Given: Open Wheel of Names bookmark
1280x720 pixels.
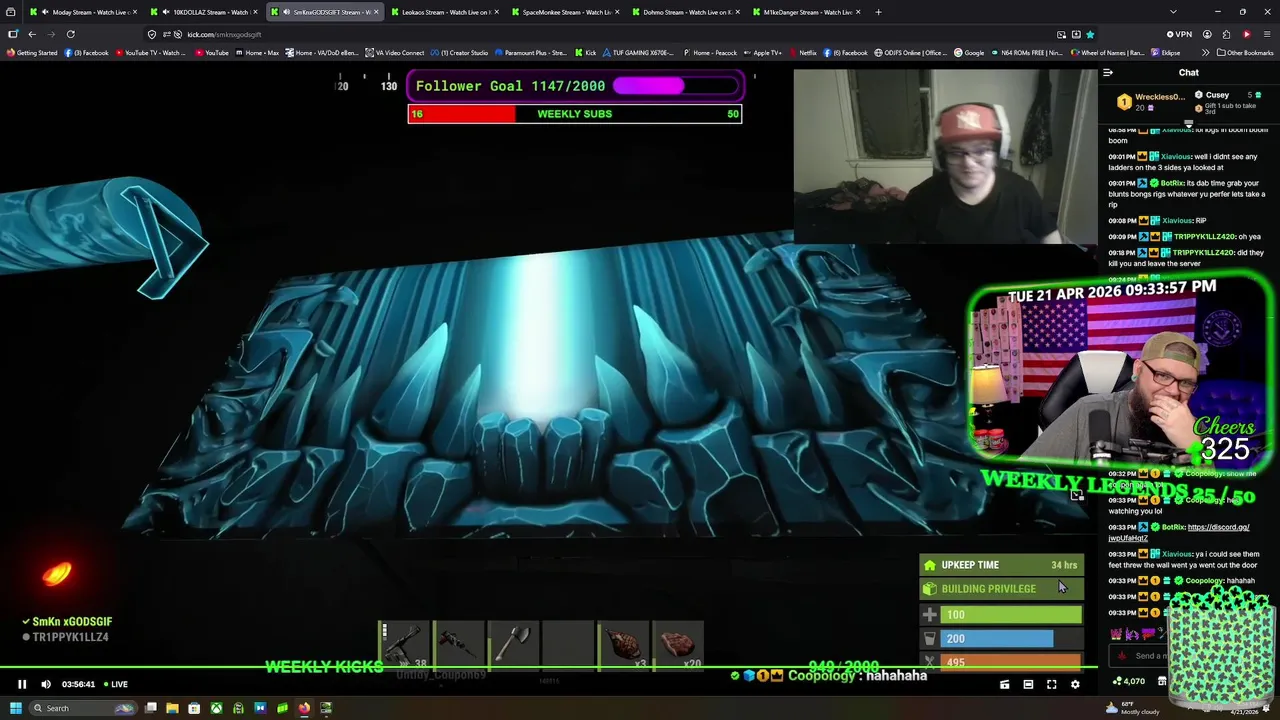Looking at the screenshot, I should click(x=1106, y=53).
